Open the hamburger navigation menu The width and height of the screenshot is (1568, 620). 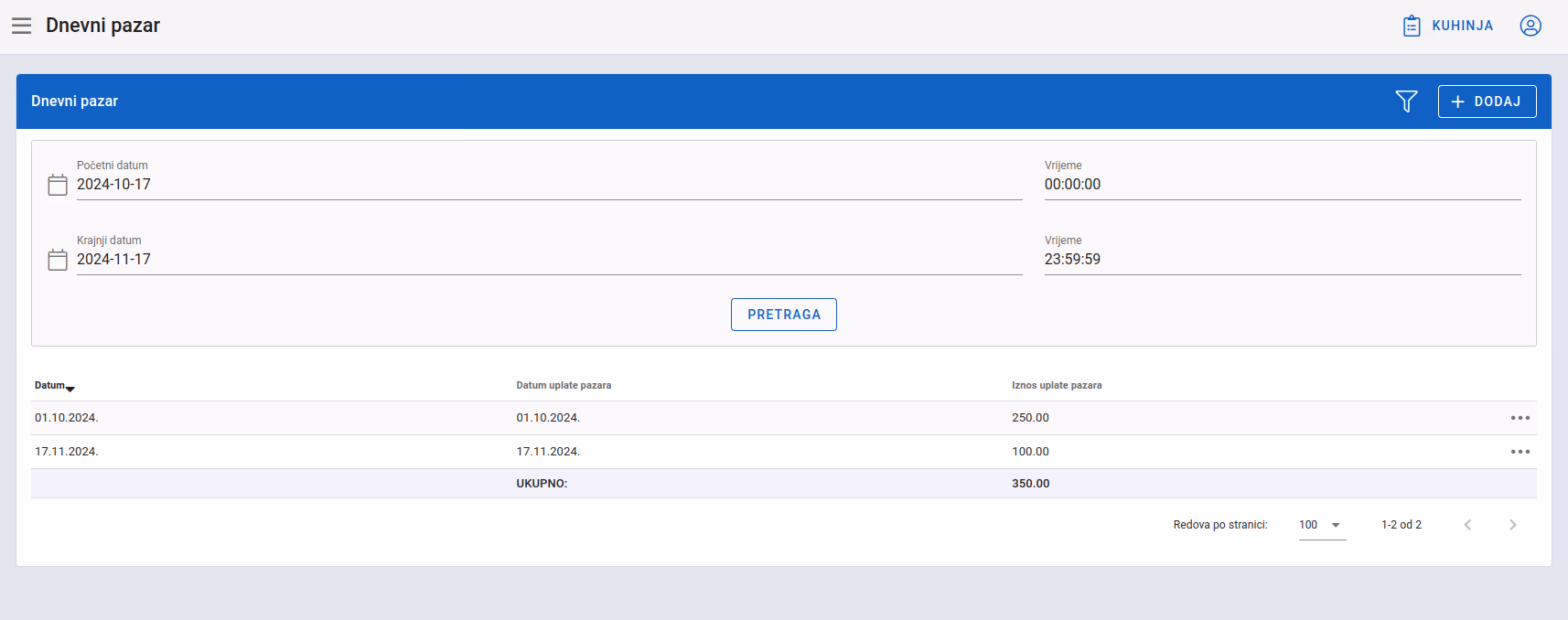[x=22, y=26]
